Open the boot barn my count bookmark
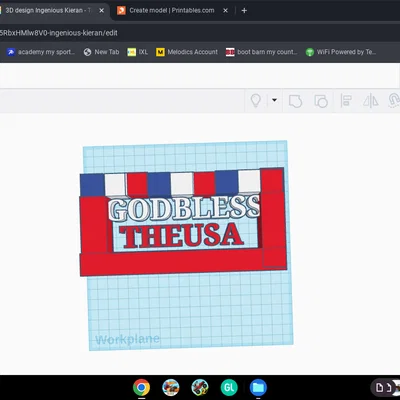 pyautogui.click(x=261, y=52)
